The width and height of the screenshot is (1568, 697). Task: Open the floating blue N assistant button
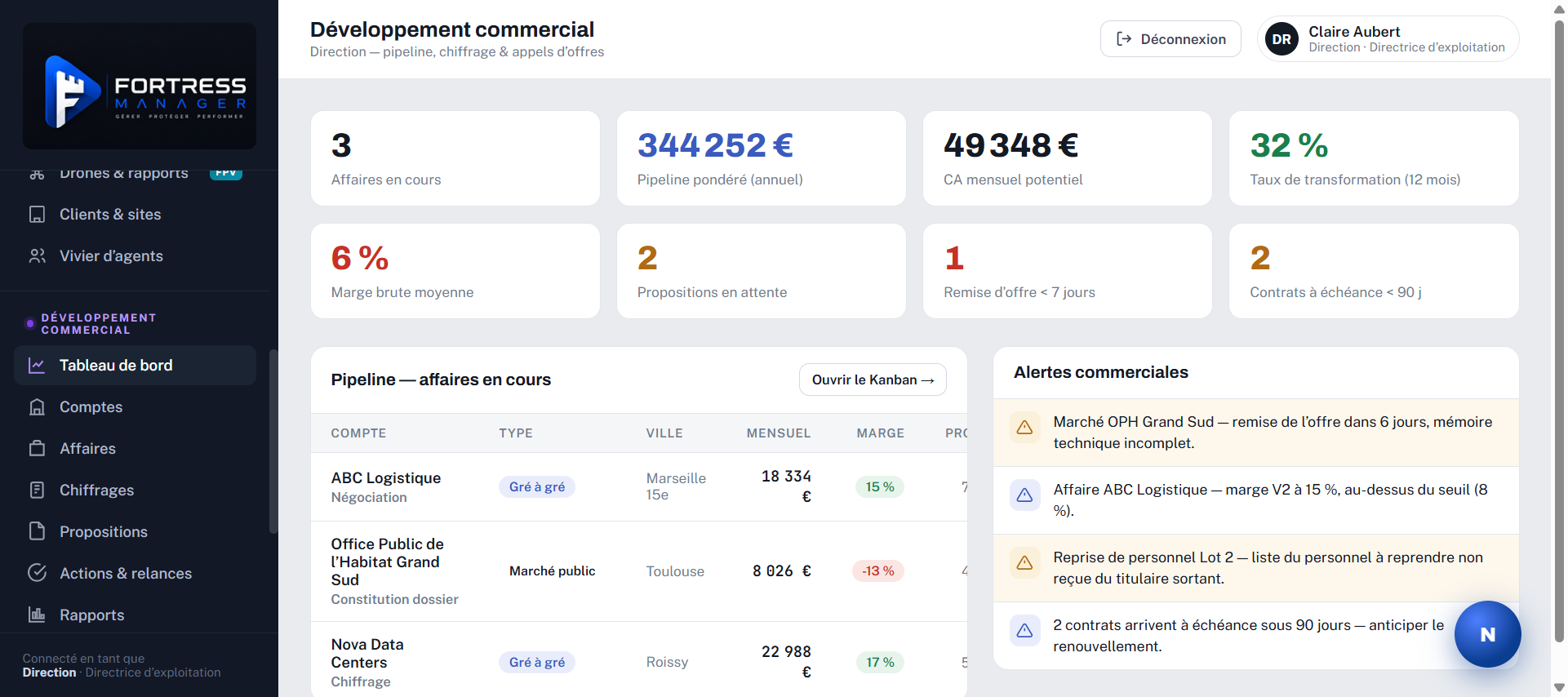tap(1487, 634)
